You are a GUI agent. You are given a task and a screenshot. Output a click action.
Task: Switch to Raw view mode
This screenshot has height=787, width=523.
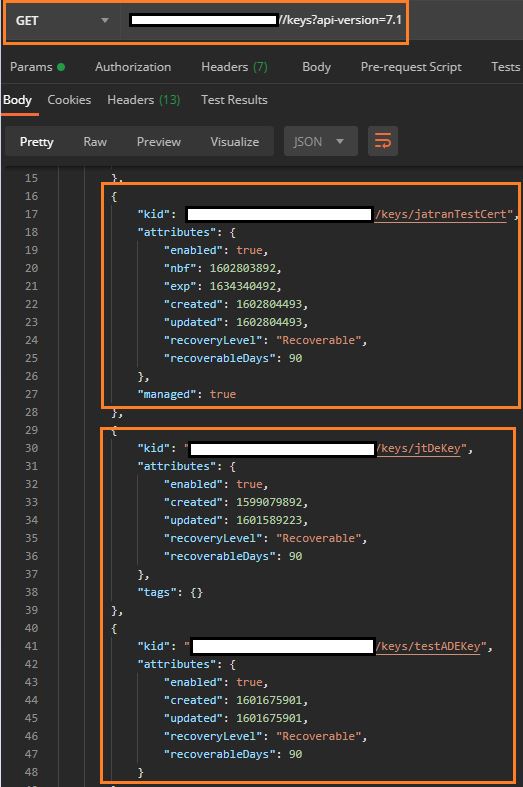click(95, 142)
